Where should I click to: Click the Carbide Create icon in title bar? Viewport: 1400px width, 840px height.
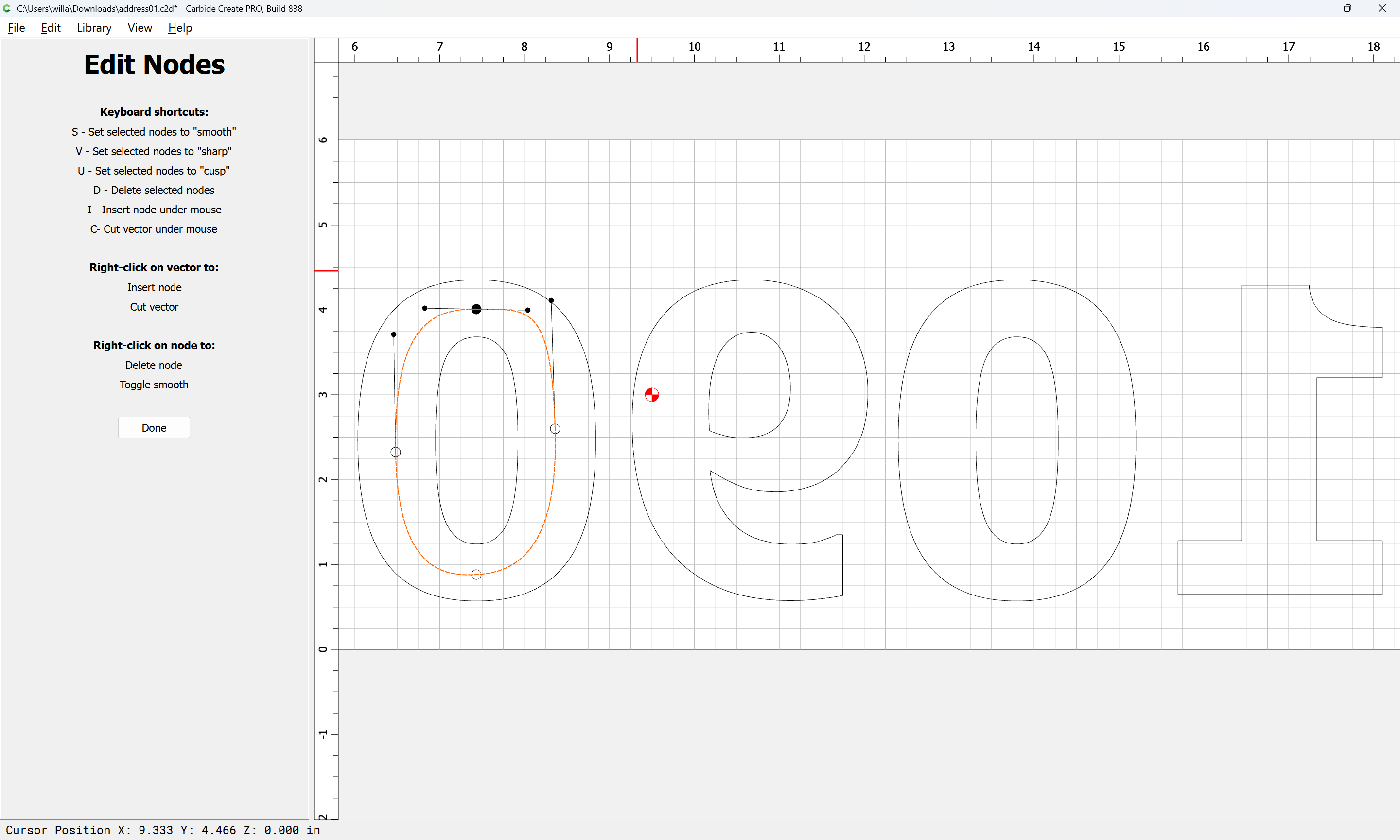(7, 8)
